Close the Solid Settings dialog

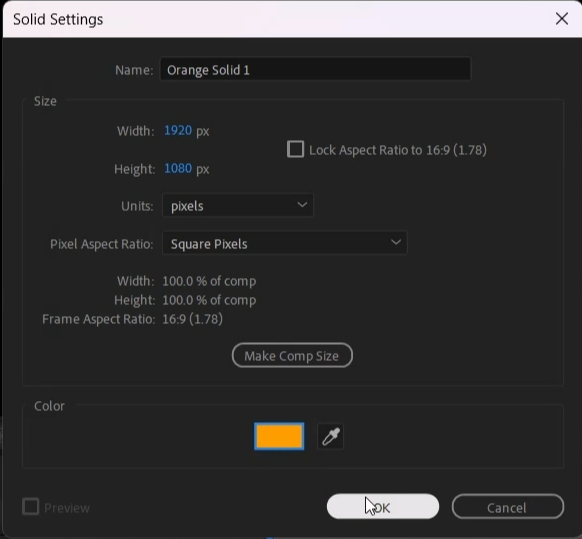point(562,19)
